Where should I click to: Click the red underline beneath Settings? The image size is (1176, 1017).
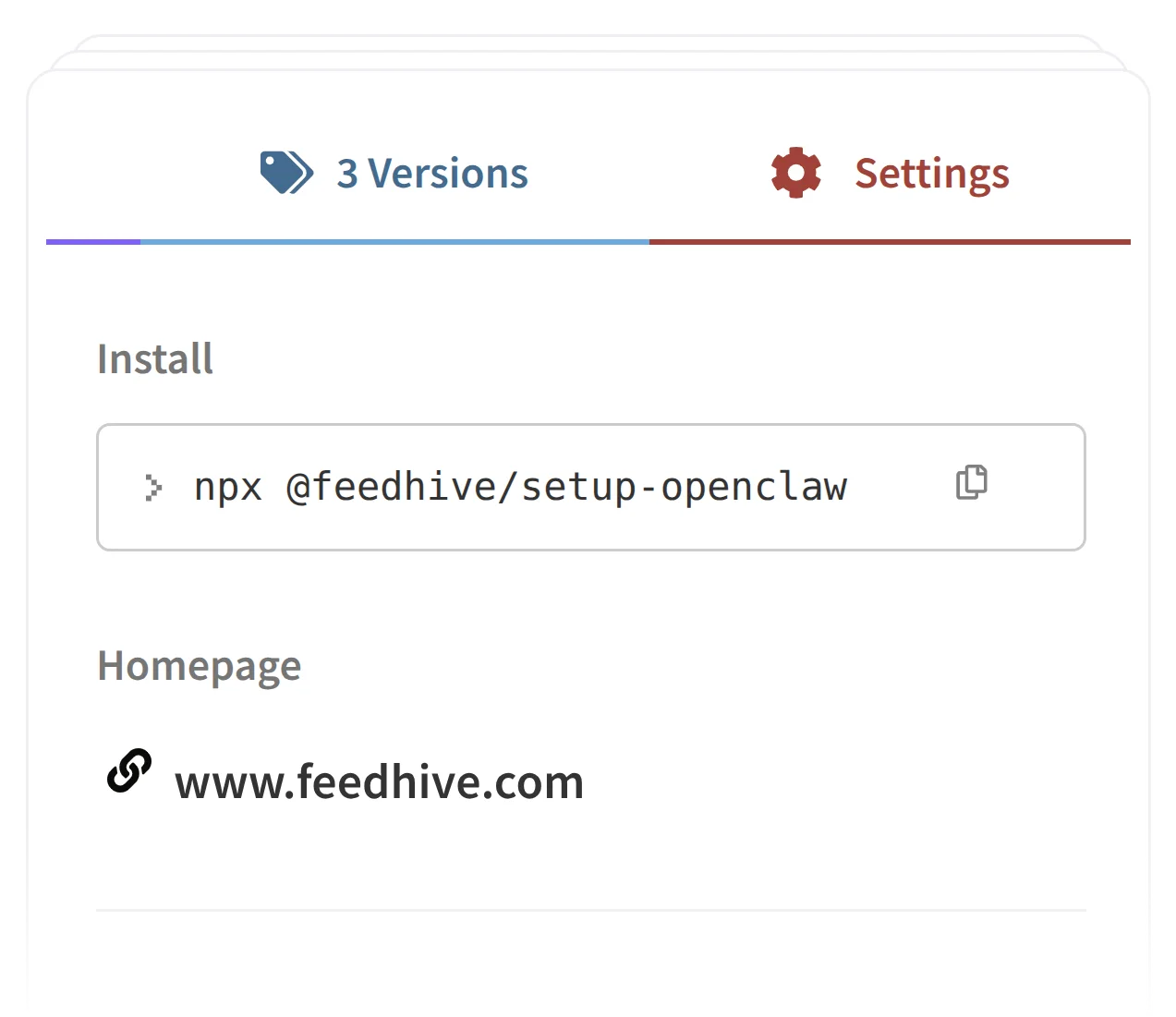coord(890,242)
